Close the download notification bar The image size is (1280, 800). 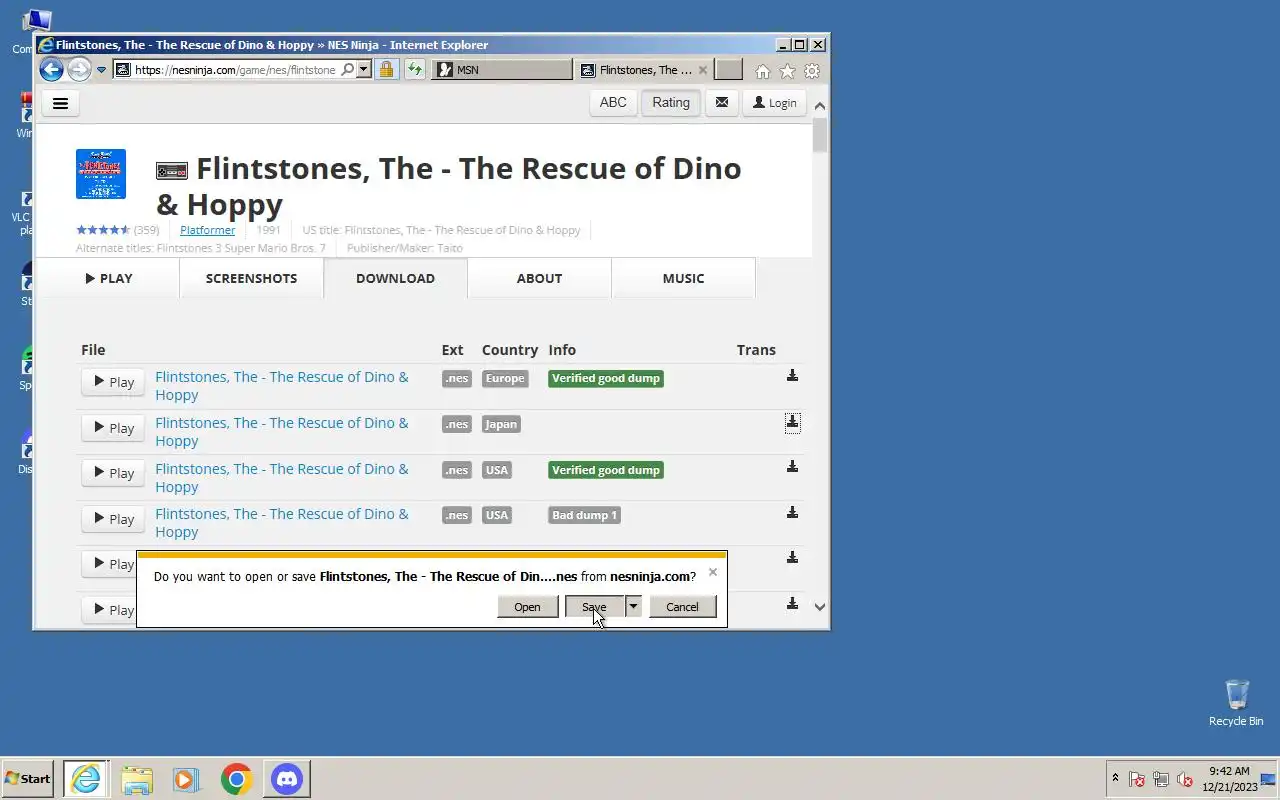pos(712,572)
